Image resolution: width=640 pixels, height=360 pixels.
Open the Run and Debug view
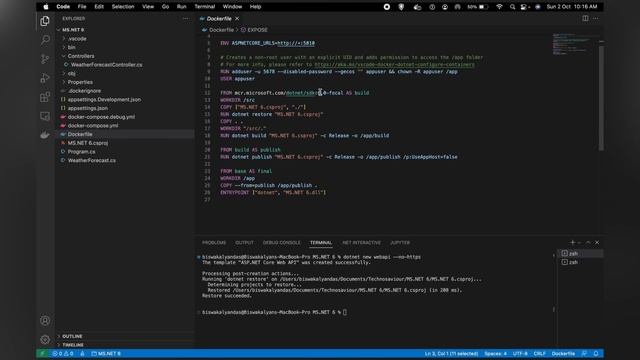45,78
